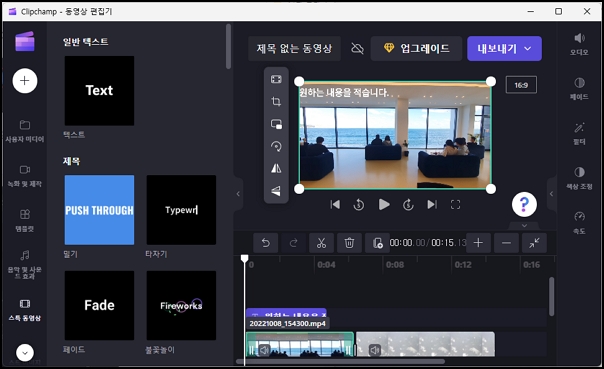Open the 스톡 동영상 sidebar tab
Screen dimensions: 604x369
tap(25, 310)
